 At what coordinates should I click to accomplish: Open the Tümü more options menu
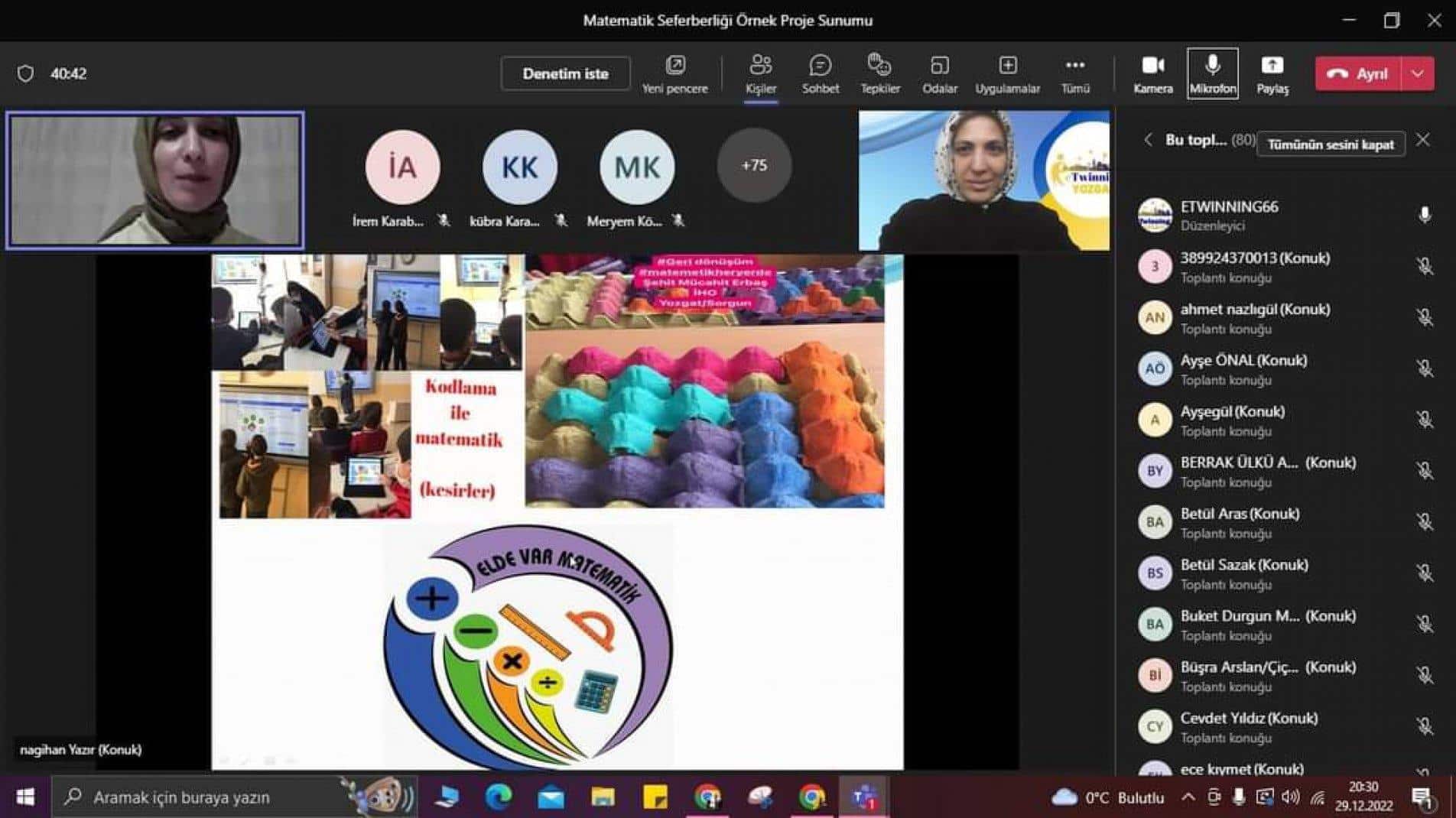[x=1074, y=74]
